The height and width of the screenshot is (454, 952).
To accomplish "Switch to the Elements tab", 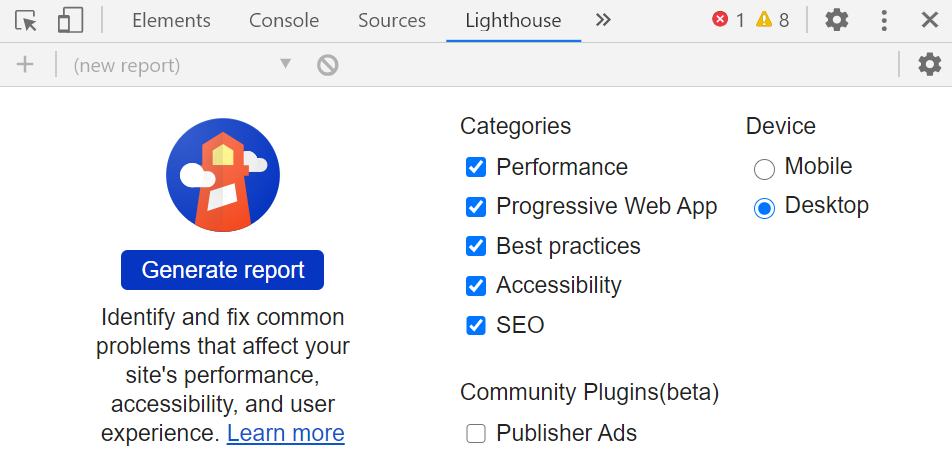I will [171, 20].
